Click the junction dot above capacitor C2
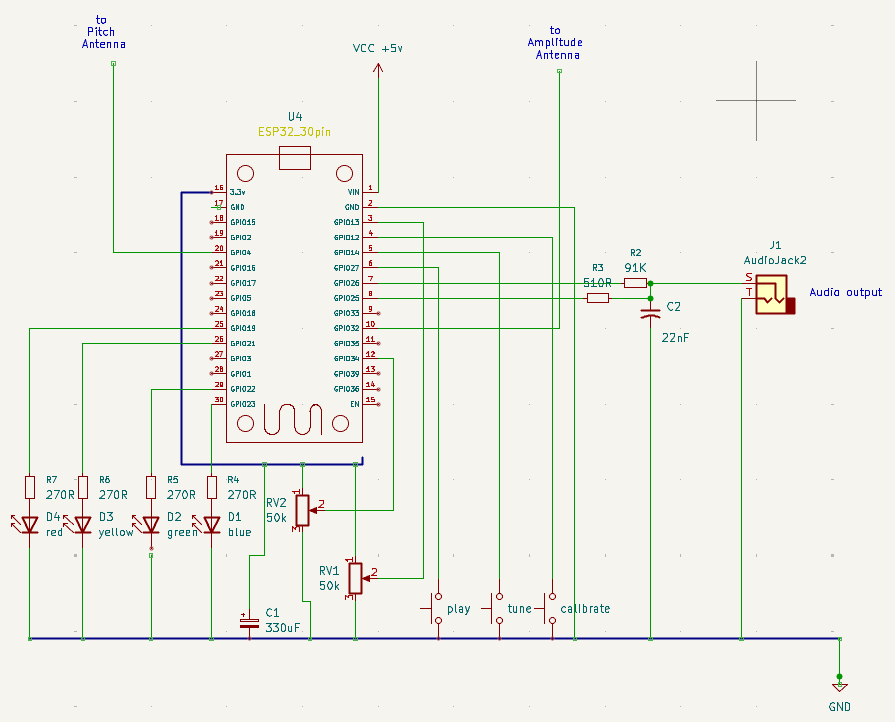The height and width of the screenshot is (722, 895). [x=650, y=298]
